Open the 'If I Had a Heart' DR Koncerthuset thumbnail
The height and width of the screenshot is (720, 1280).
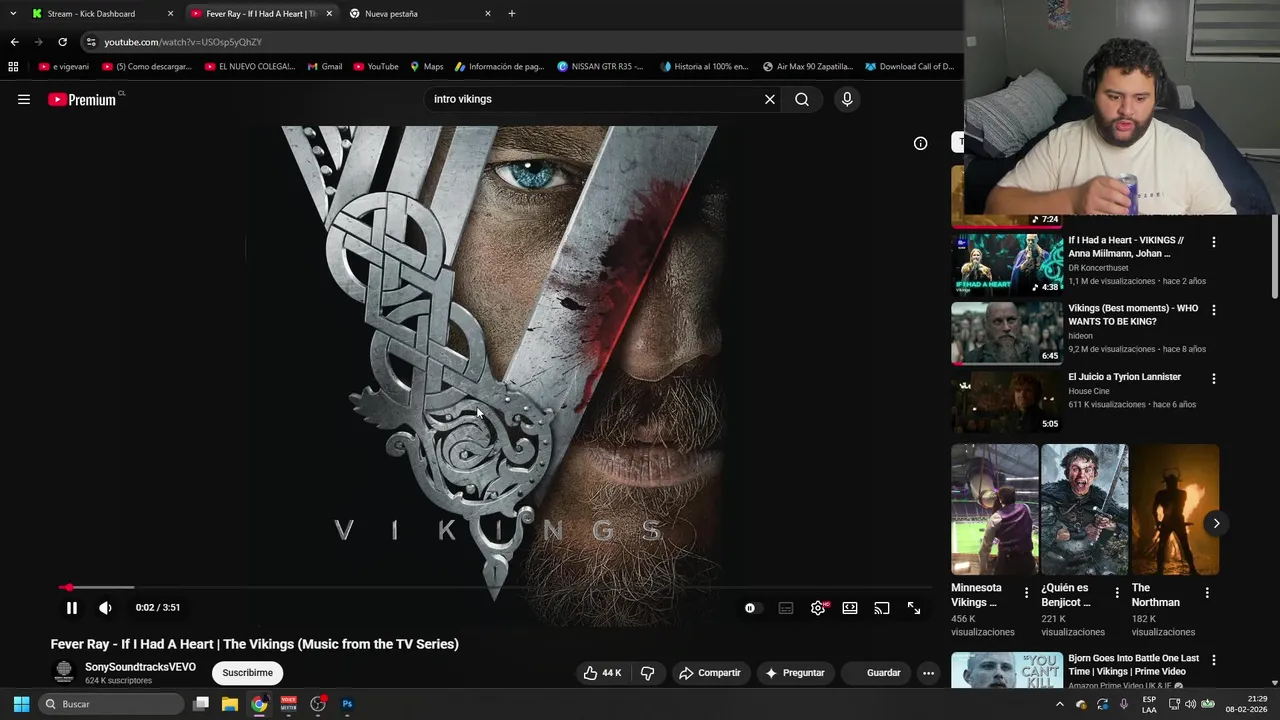coord(1007,264)
